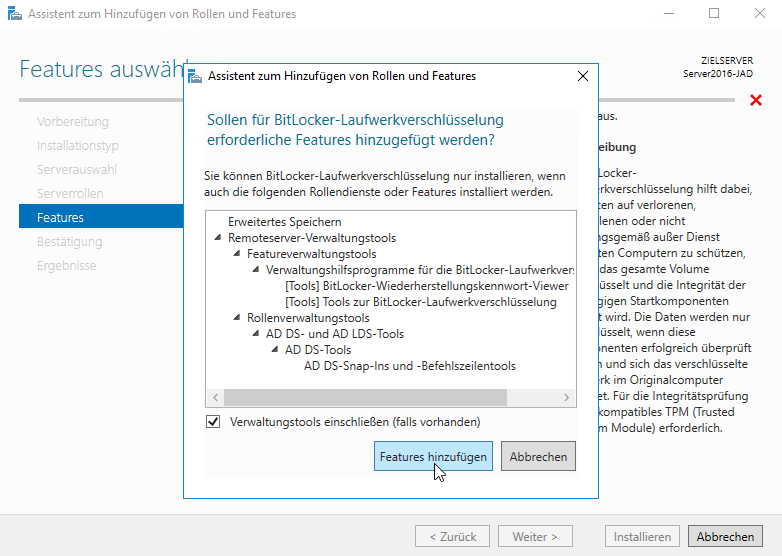Toggle Verwaltungstools einschließen checkbox
782x556 pixels.
point(213,422)
